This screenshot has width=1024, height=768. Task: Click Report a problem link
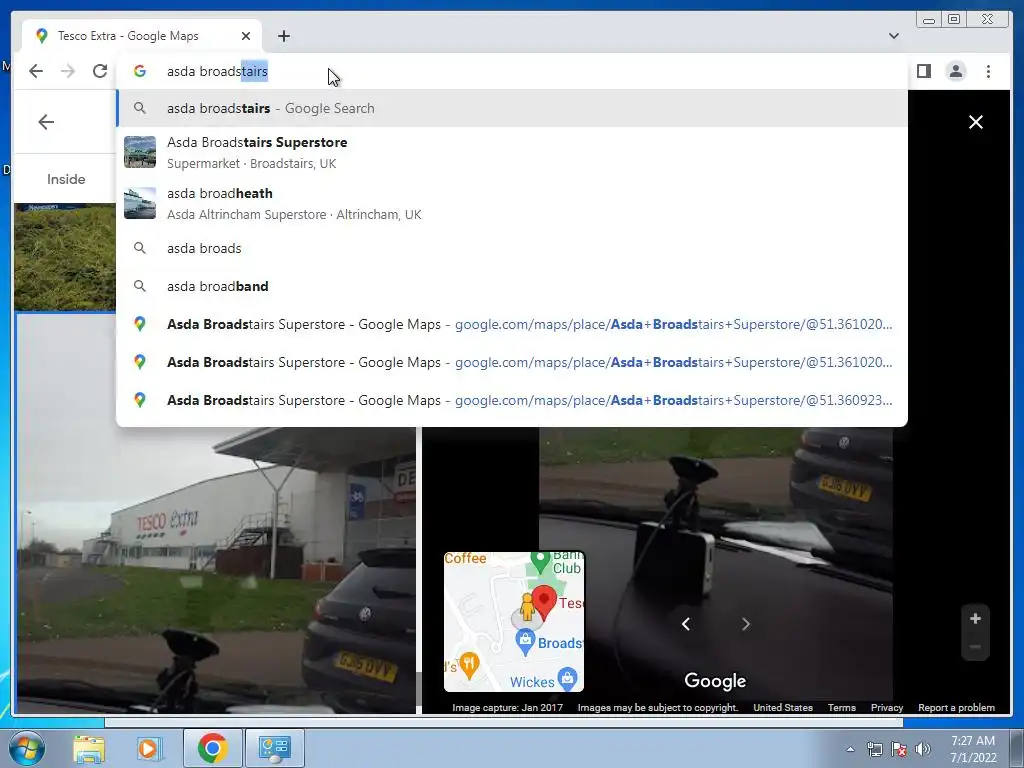click(956, 707)
